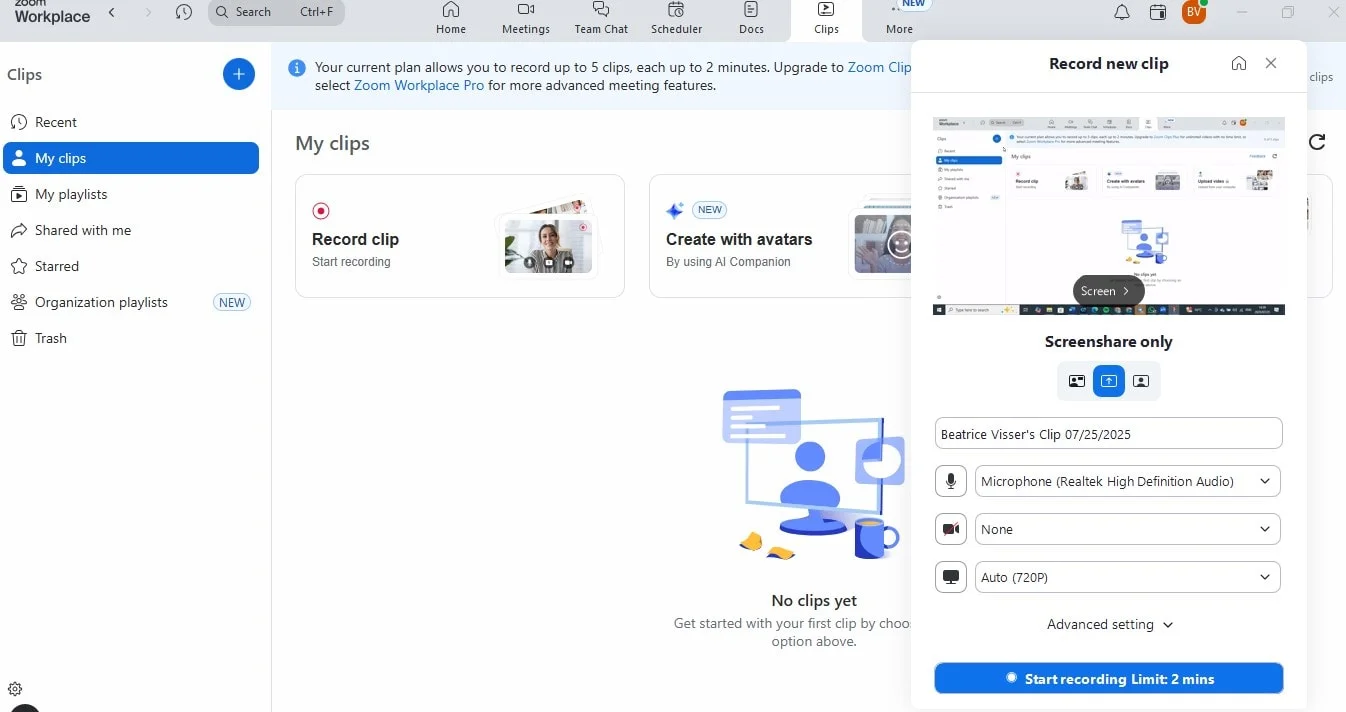Open the More menu
Image resolution: width=1346 pixels, height=712 pixels.
coord(899,19)
